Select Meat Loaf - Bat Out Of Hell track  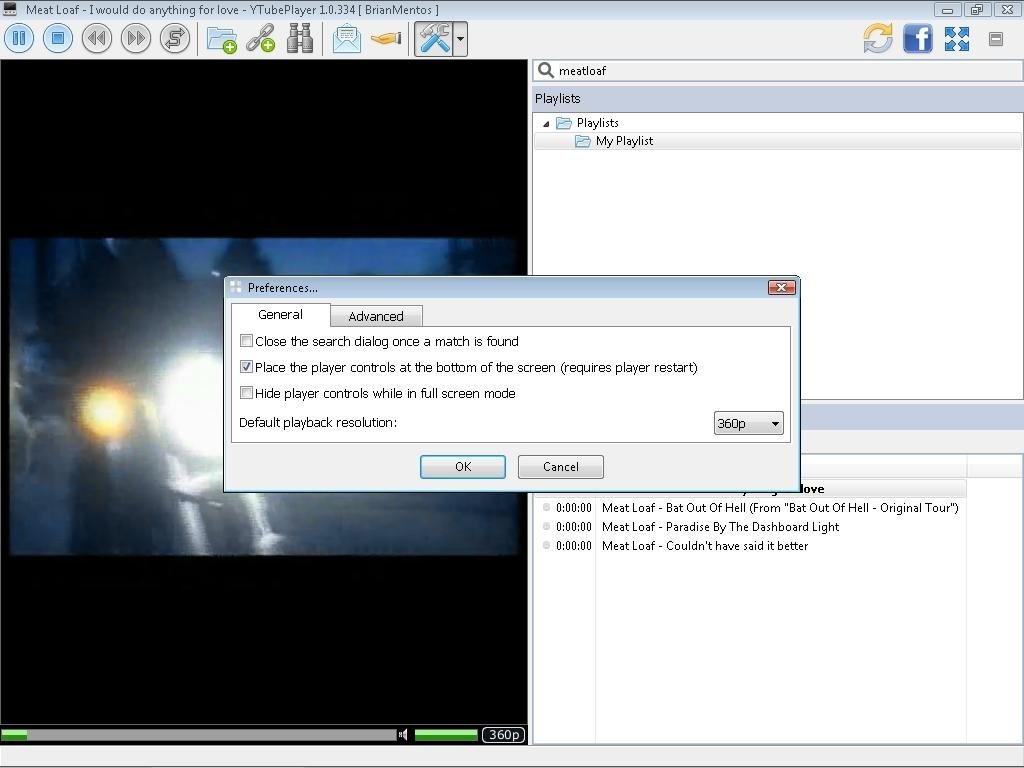780,508
